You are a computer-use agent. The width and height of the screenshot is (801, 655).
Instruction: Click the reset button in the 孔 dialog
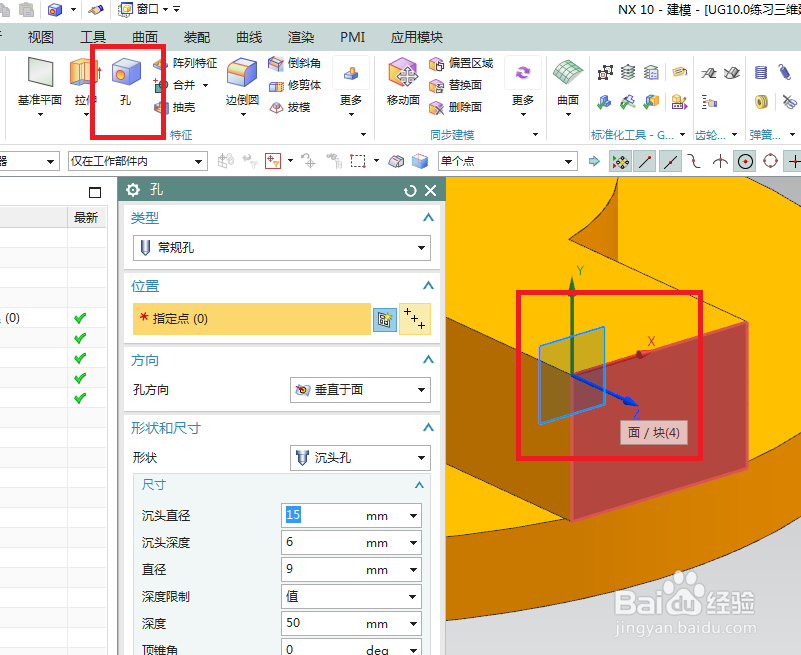pos(410,190)
